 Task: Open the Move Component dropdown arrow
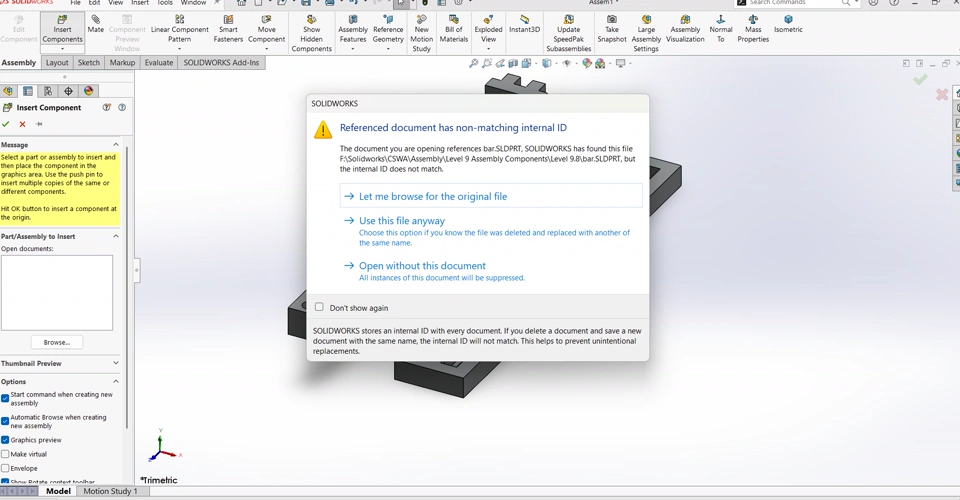(266, 48)
